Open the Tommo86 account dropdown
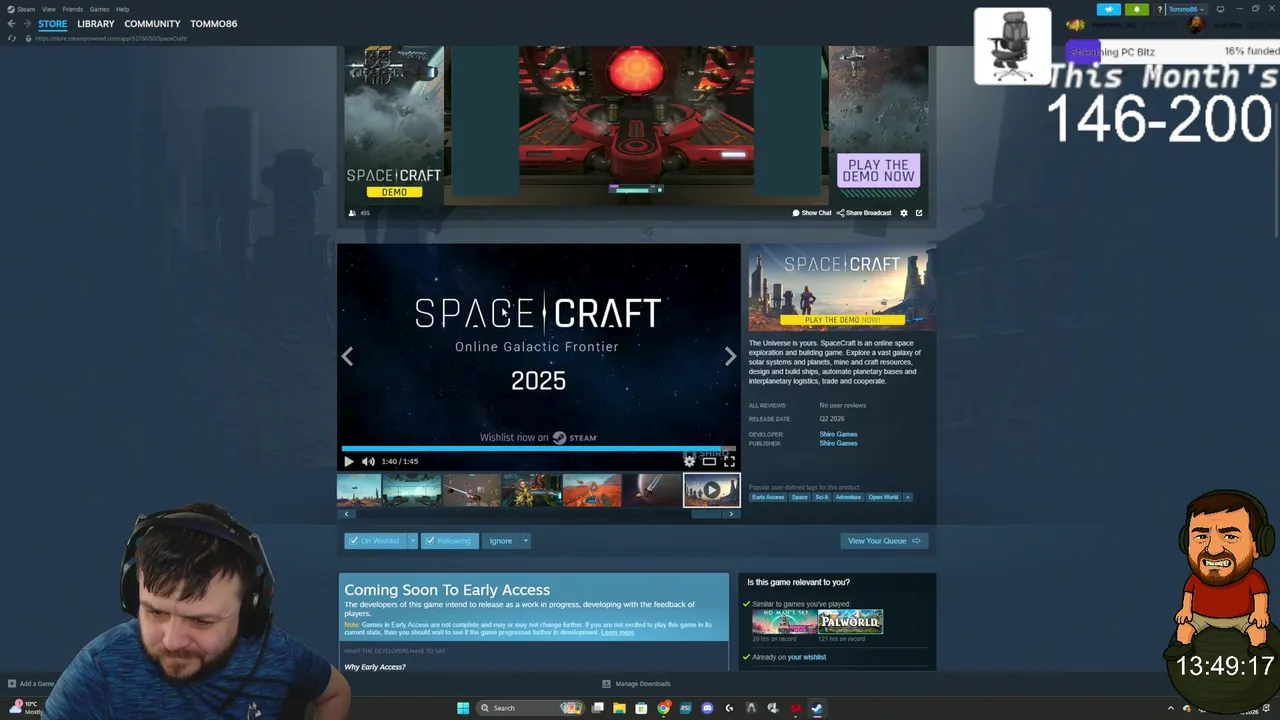The image size is (1280, 720). tap(1186, 9)
